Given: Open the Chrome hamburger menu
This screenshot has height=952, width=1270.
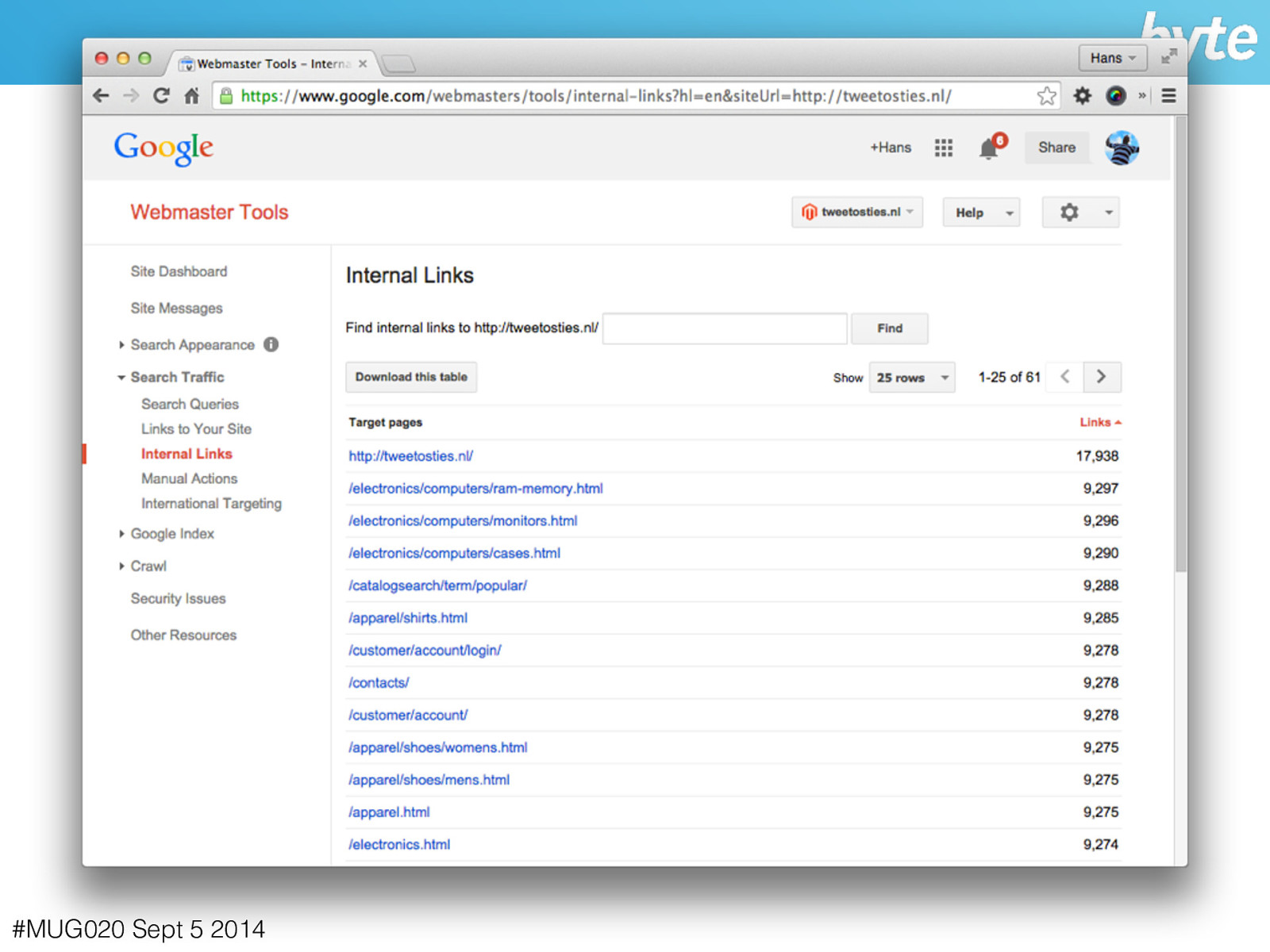Looking at the screenshot, I should [x=1168, y=96].
